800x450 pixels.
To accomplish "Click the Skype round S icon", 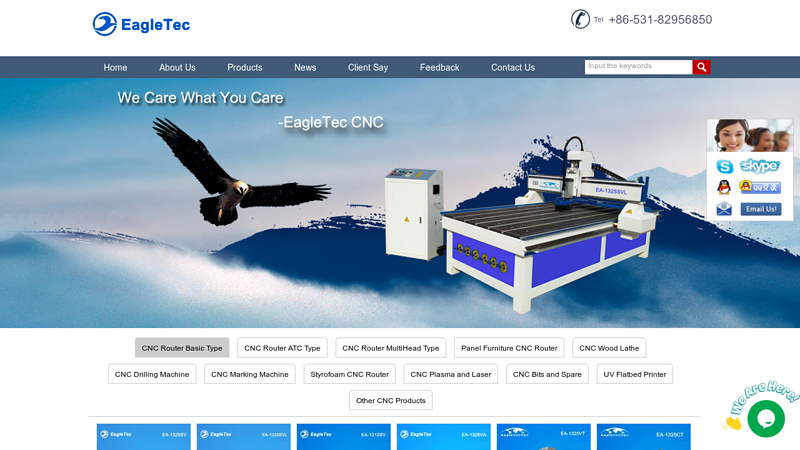I will click(724, 166).
